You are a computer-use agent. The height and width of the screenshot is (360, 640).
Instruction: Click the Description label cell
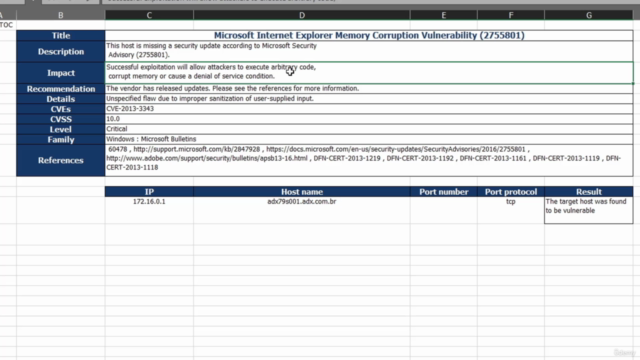click(x=60, y=51)
